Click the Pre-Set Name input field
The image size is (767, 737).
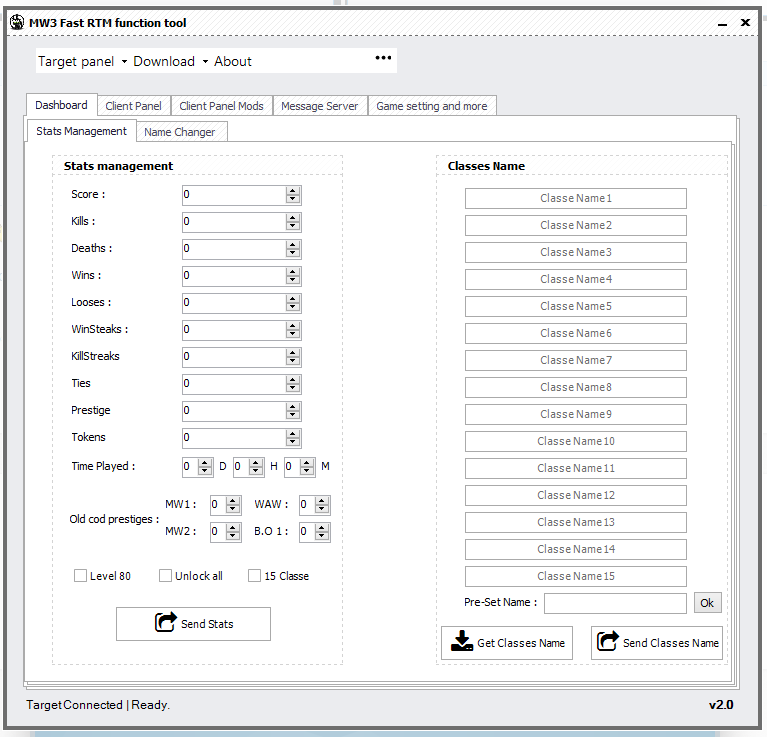615,603
